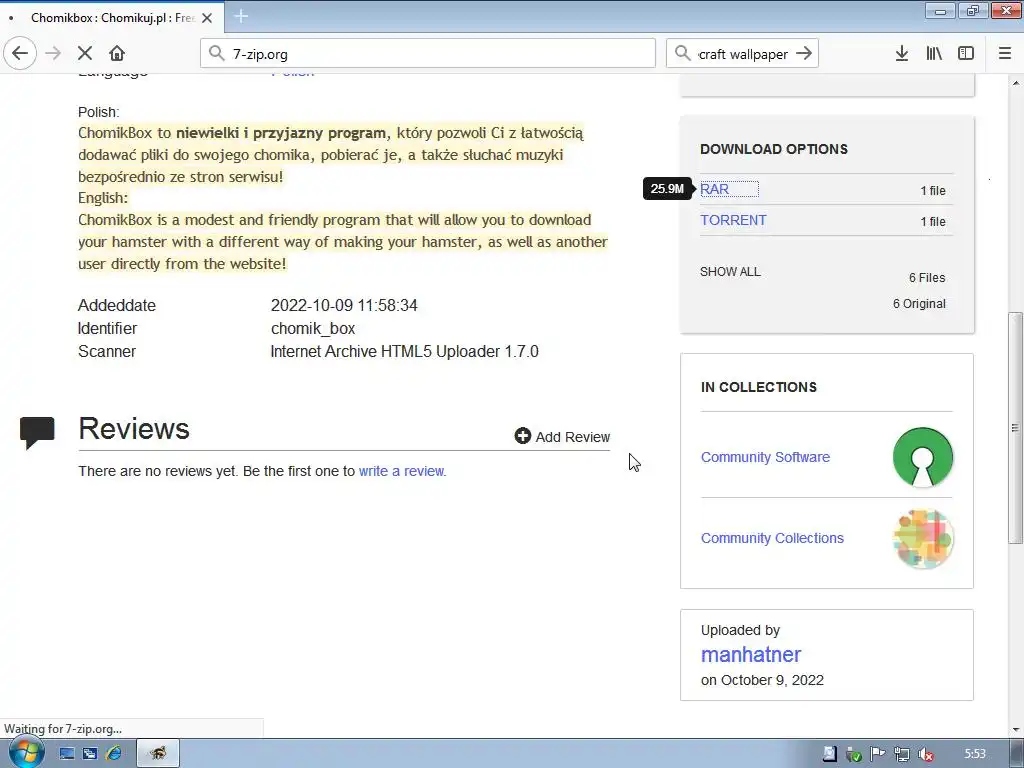Select the Identifier value chomik_box
The height and width of the screenshot is (768, 1024).
(313, 328)
